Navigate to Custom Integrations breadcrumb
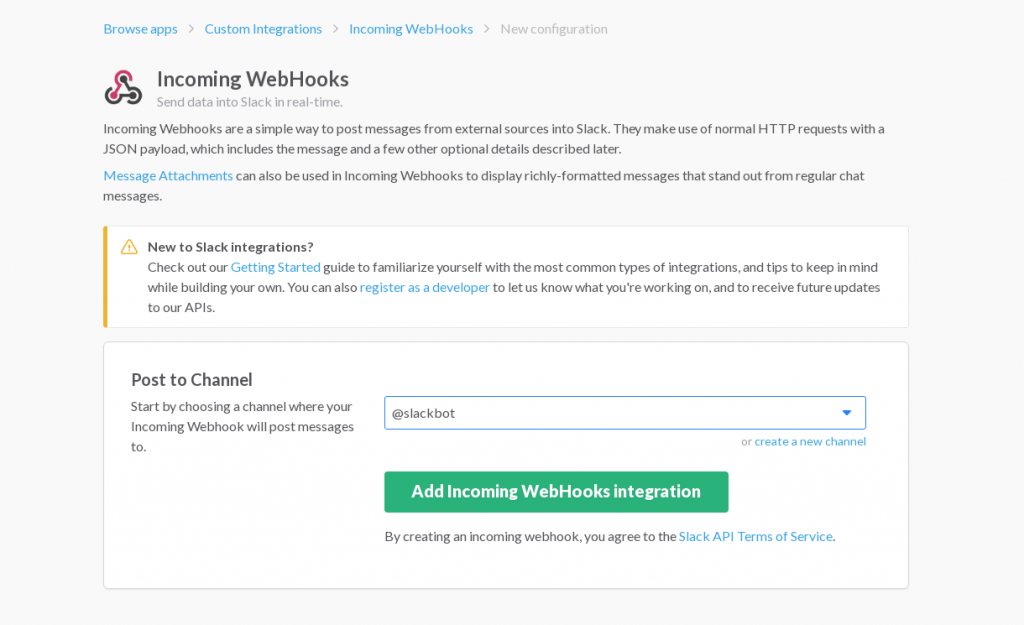 click(263, 29)
